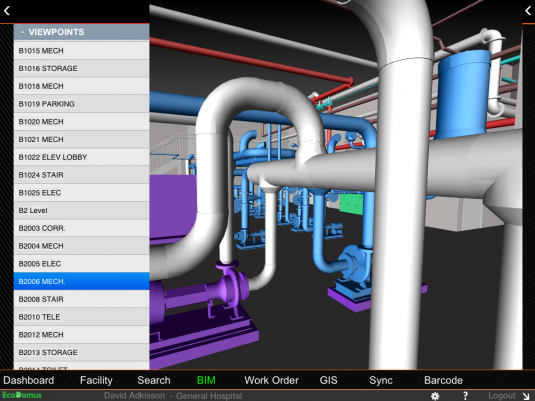Select the blue tank in 3D view
Screen dimensions: 535x401
pos(464,94)
